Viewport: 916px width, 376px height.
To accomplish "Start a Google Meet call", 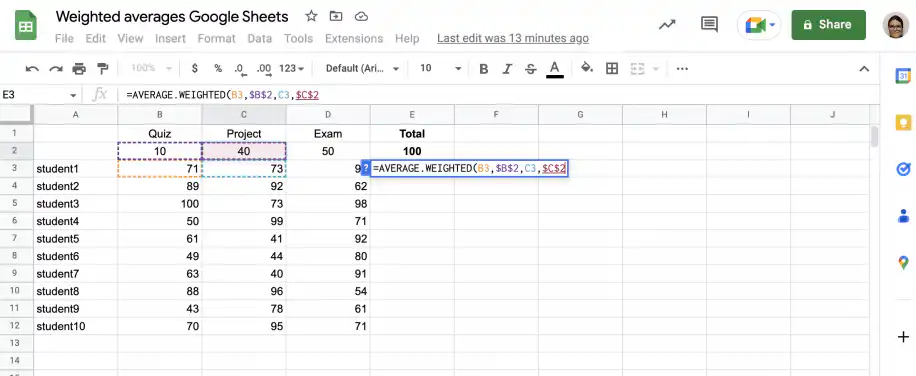I will click(755, 25).
